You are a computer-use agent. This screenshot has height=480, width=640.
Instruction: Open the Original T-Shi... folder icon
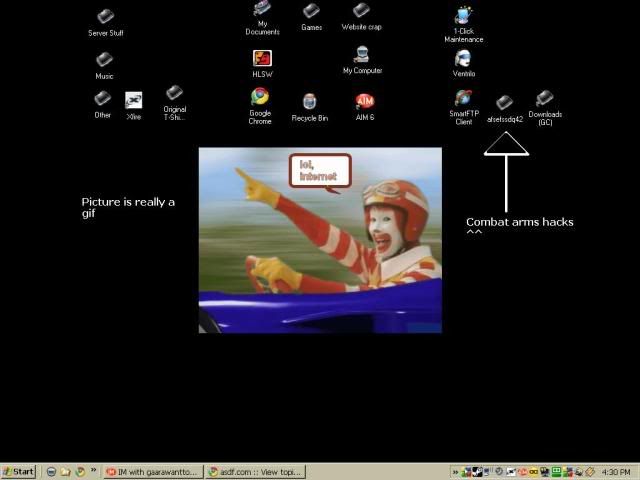click(175, 103)
